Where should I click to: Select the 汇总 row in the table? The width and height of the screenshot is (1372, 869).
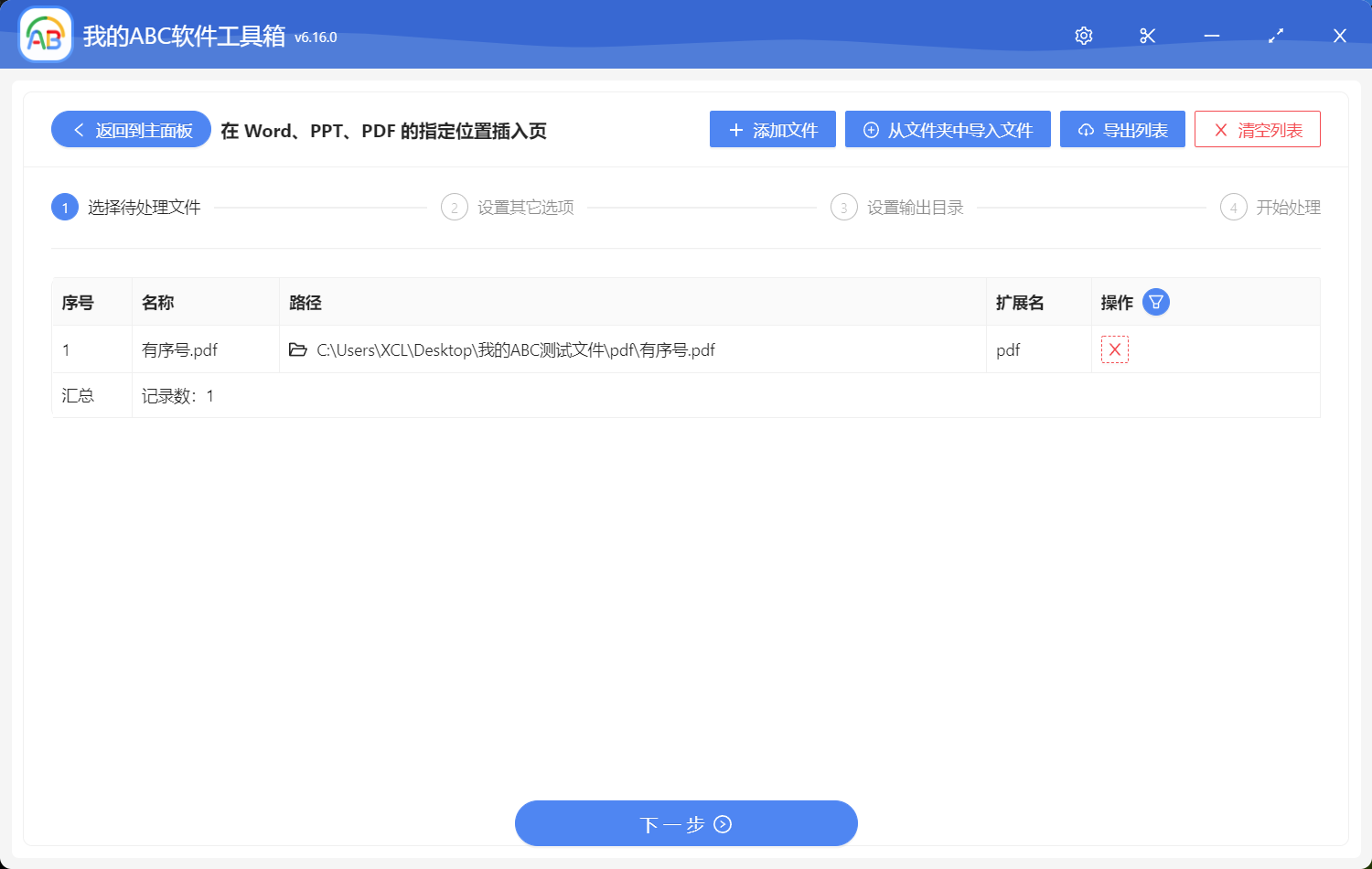click(78, 394)
